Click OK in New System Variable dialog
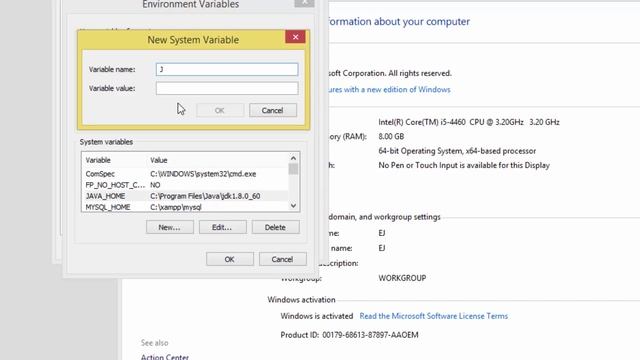This screenshot has width=640, height=360. [220, 110]
